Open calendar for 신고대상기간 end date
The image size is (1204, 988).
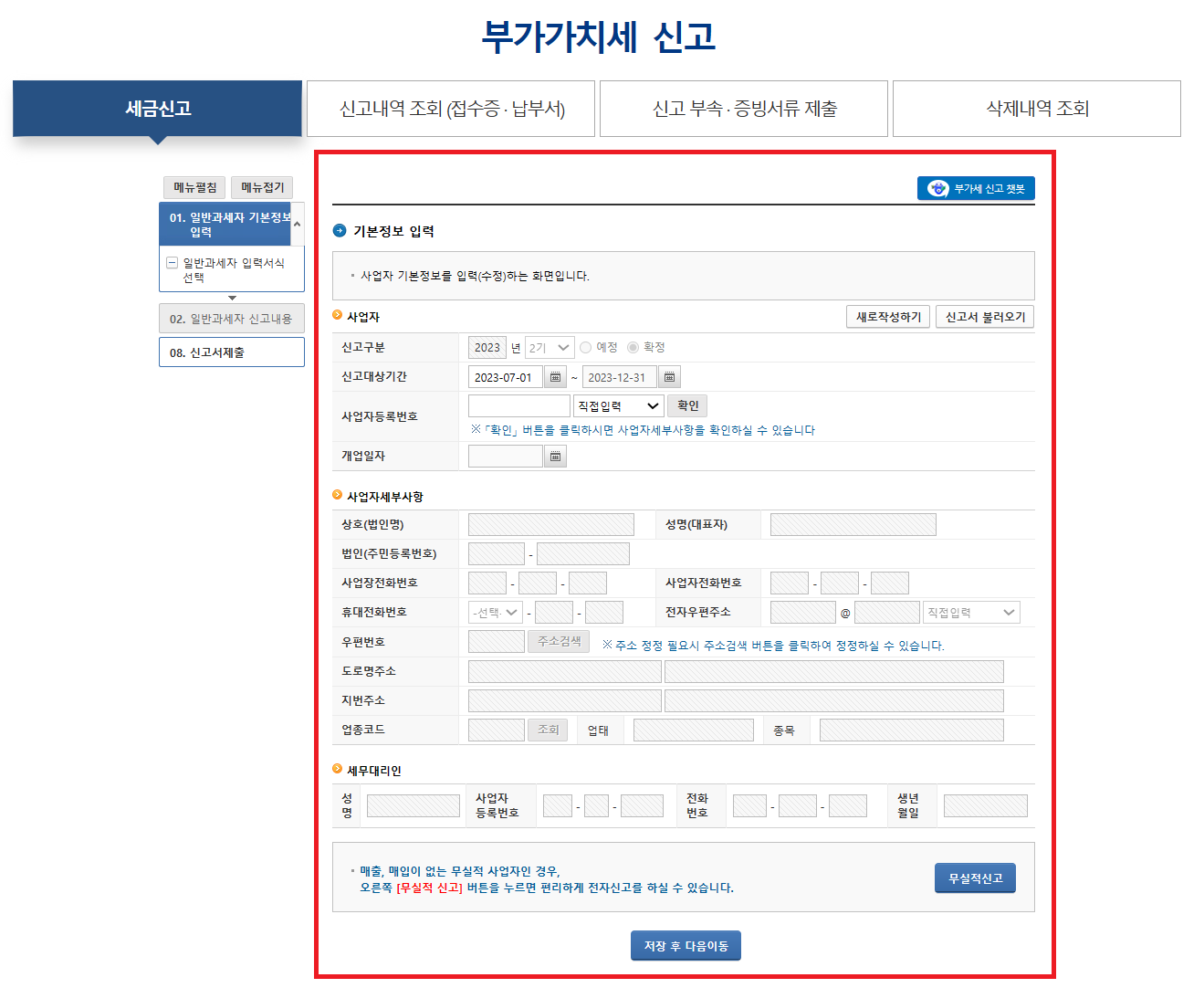click(x=669, y=376)
